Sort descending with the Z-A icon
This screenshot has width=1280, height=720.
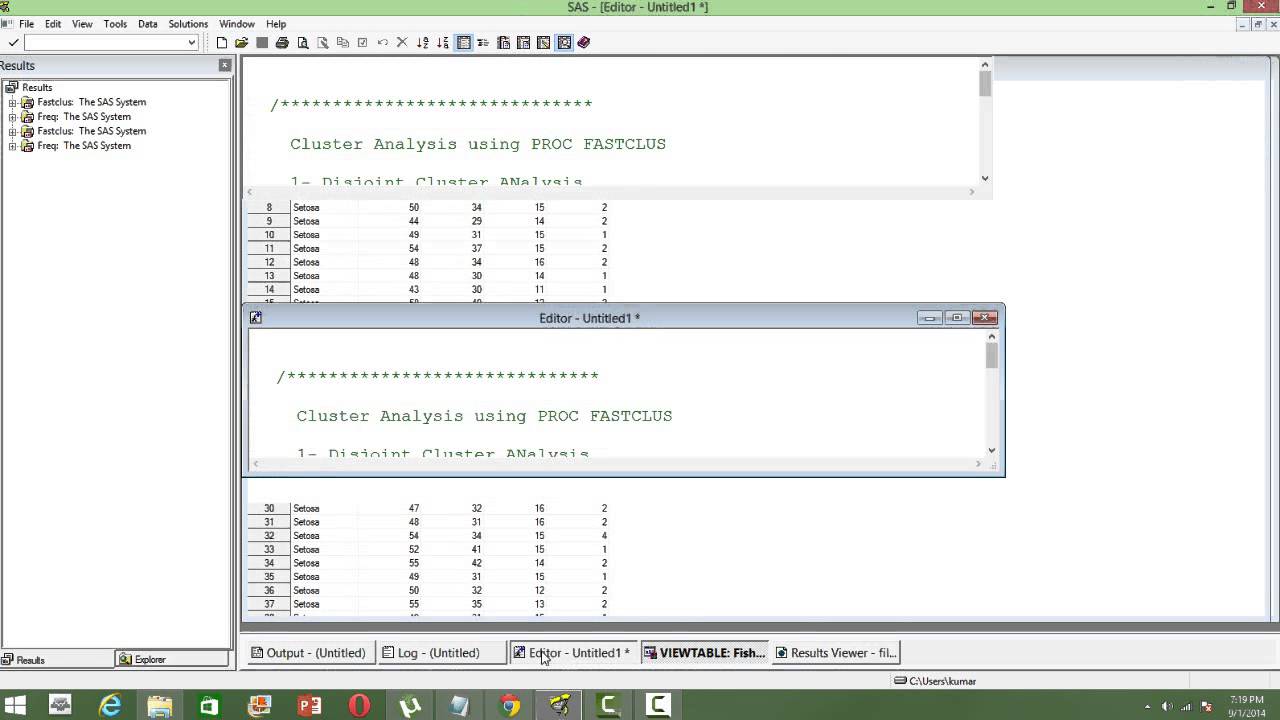pos(443,43)
